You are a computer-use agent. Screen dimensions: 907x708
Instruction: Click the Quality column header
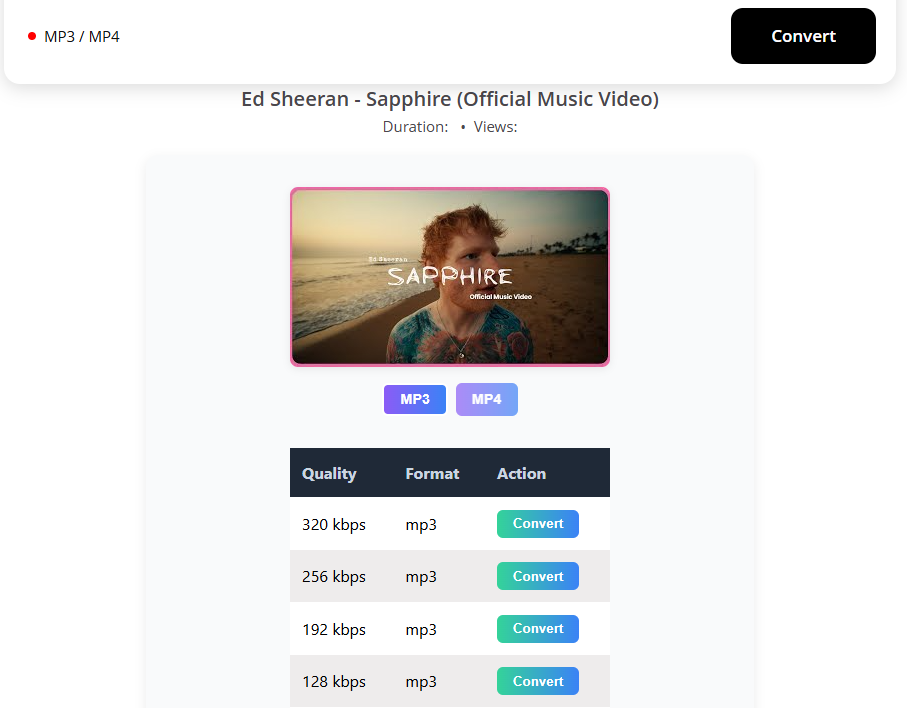[329, 473]
